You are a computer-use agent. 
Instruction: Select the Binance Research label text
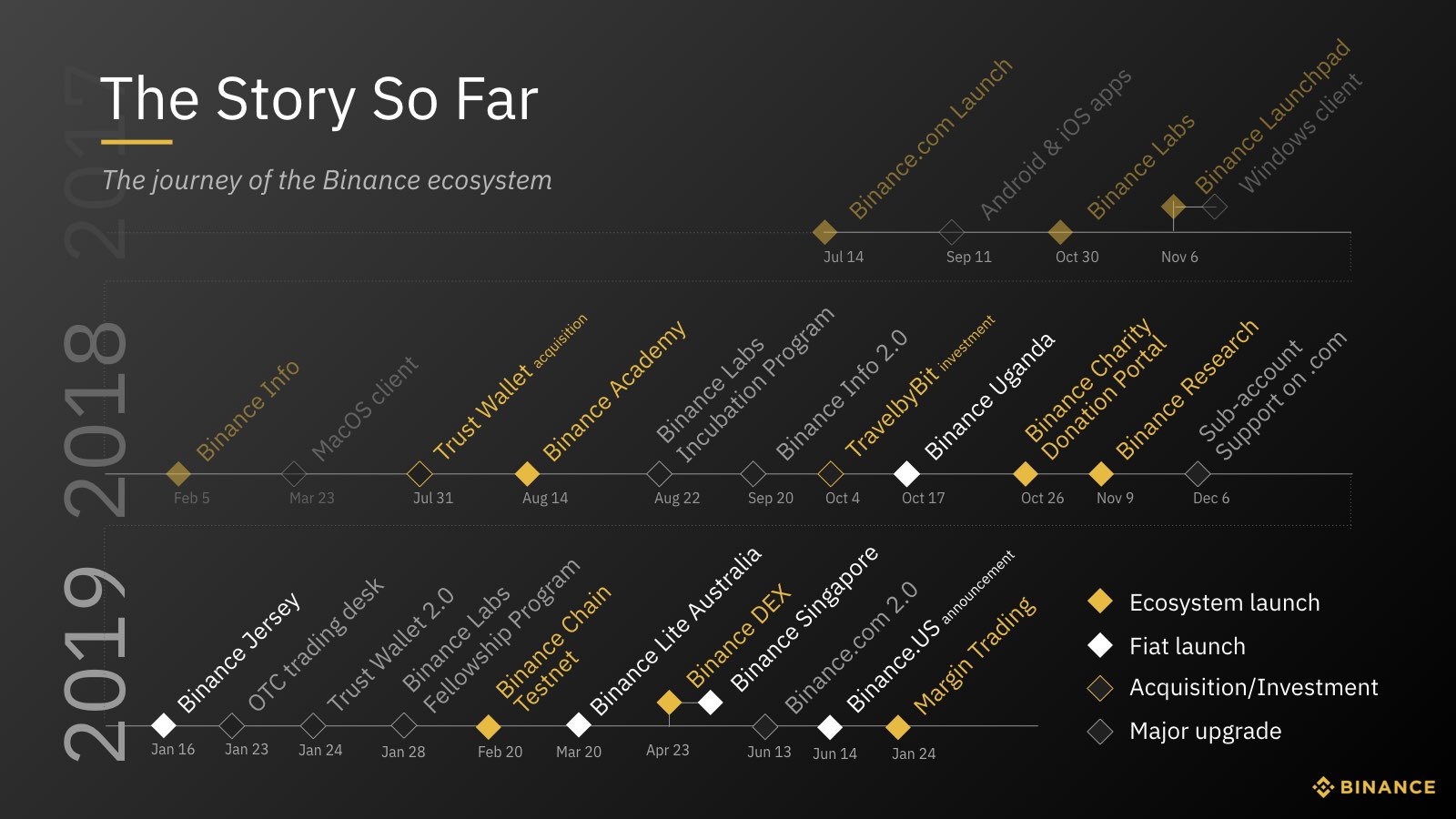coord(1187,389)
